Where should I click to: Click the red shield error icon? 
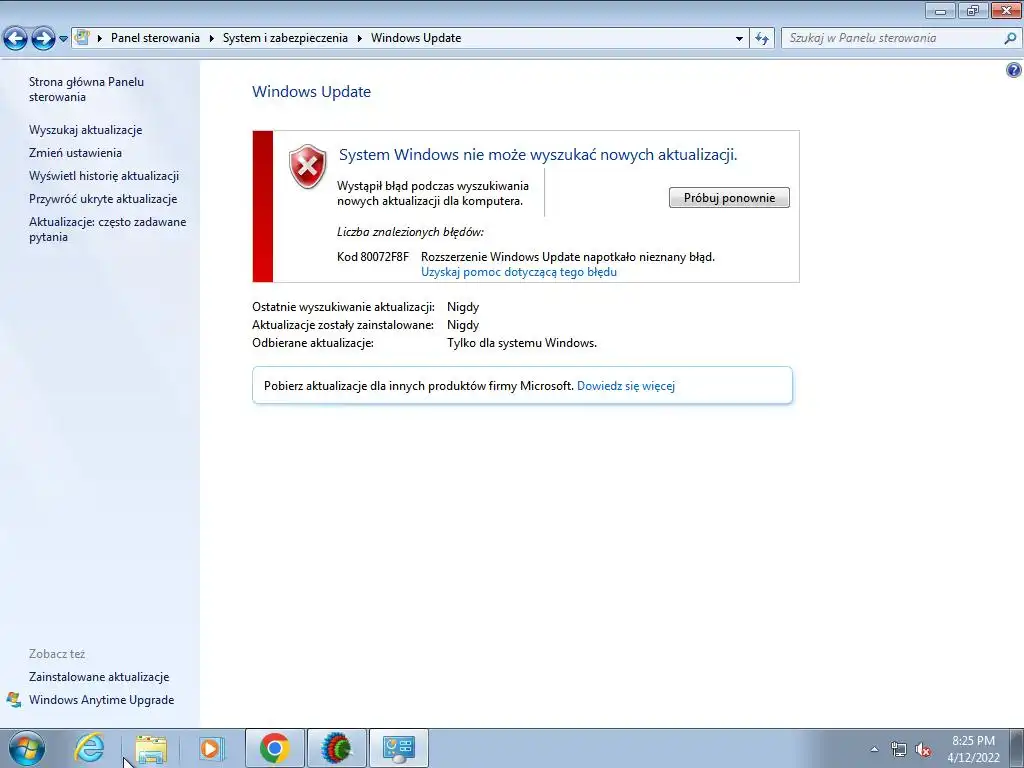[x=308, y=167]
